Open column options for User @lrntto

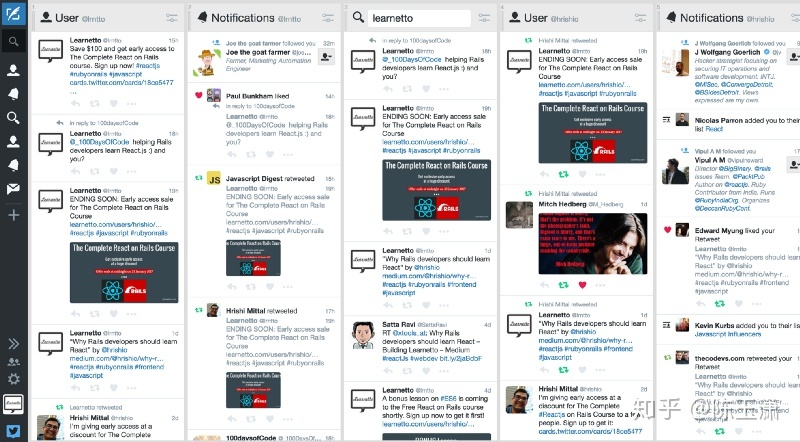tap(171, 18)
